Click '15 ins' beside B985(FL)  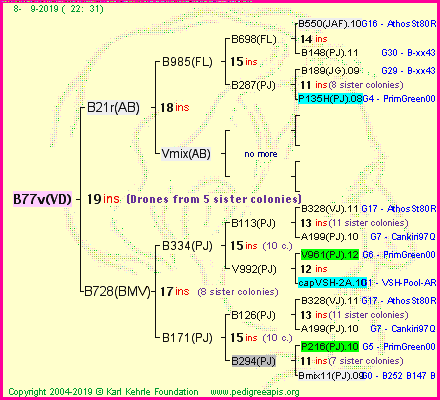click(x=244, y=62)
